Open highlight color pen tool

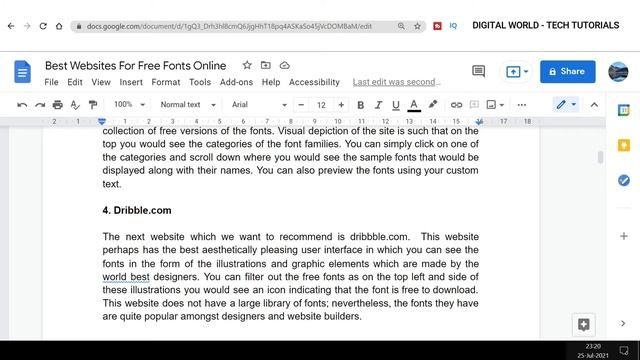[x=433, y=104]
